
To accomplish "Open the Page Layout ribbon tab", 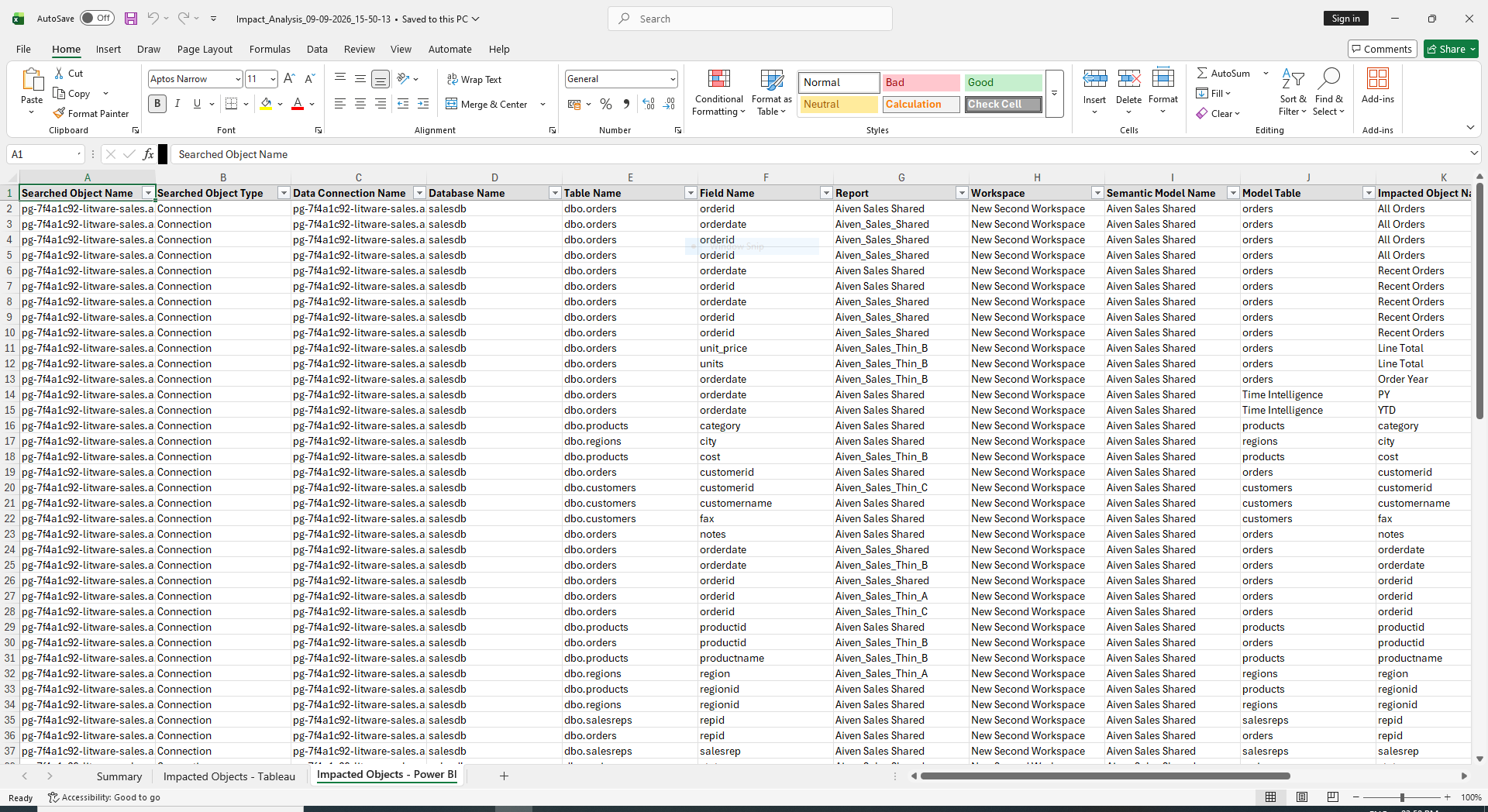I will (205, 49).
